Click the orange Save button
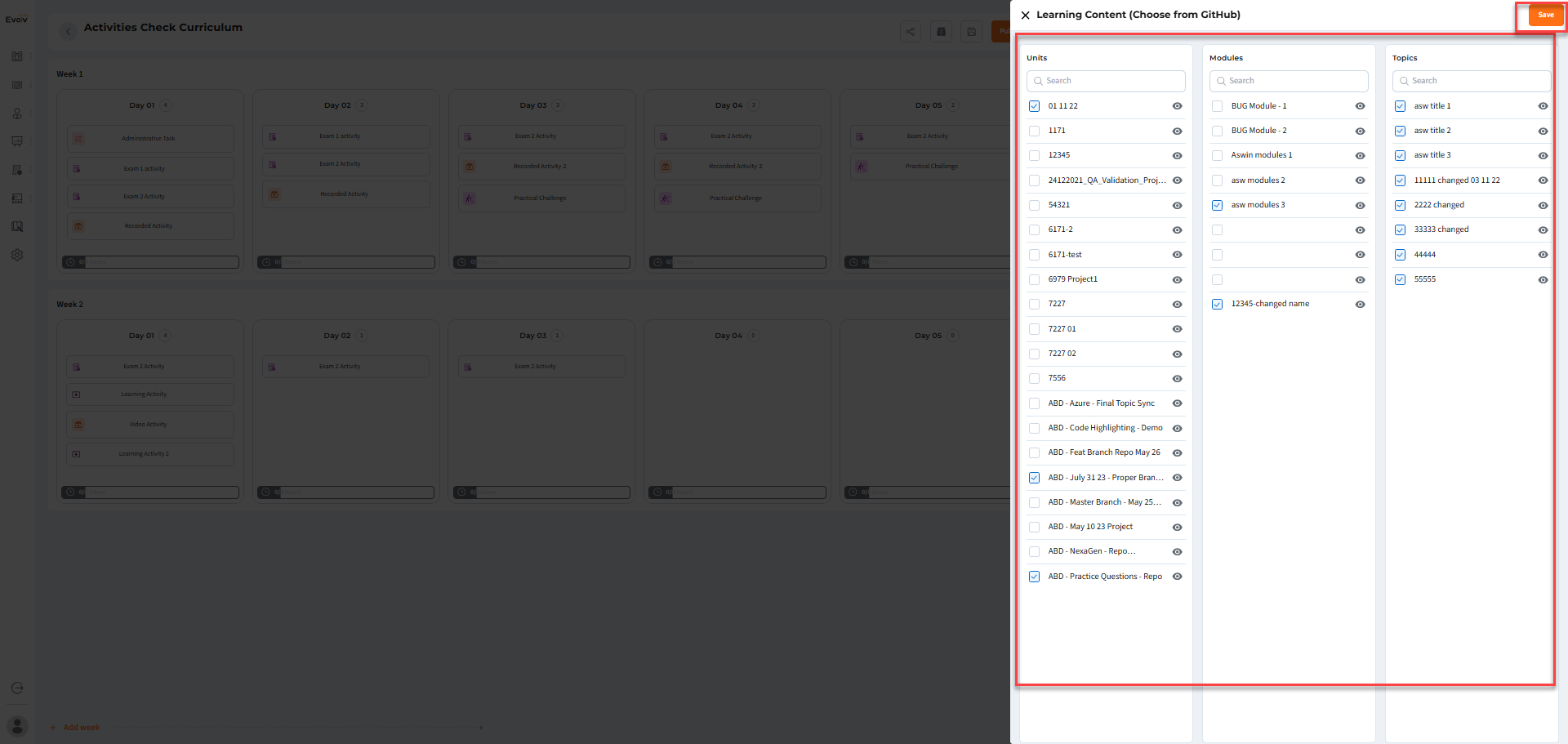Screen dimensions: 1568x744 1545,15
